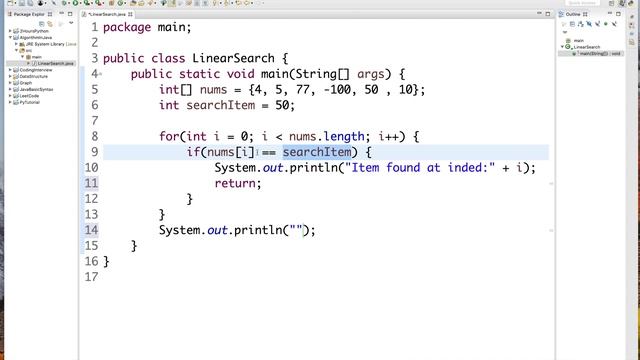The image size is (640, 360).
Task: Click the External Tools run icon
Action: point(98,3)
